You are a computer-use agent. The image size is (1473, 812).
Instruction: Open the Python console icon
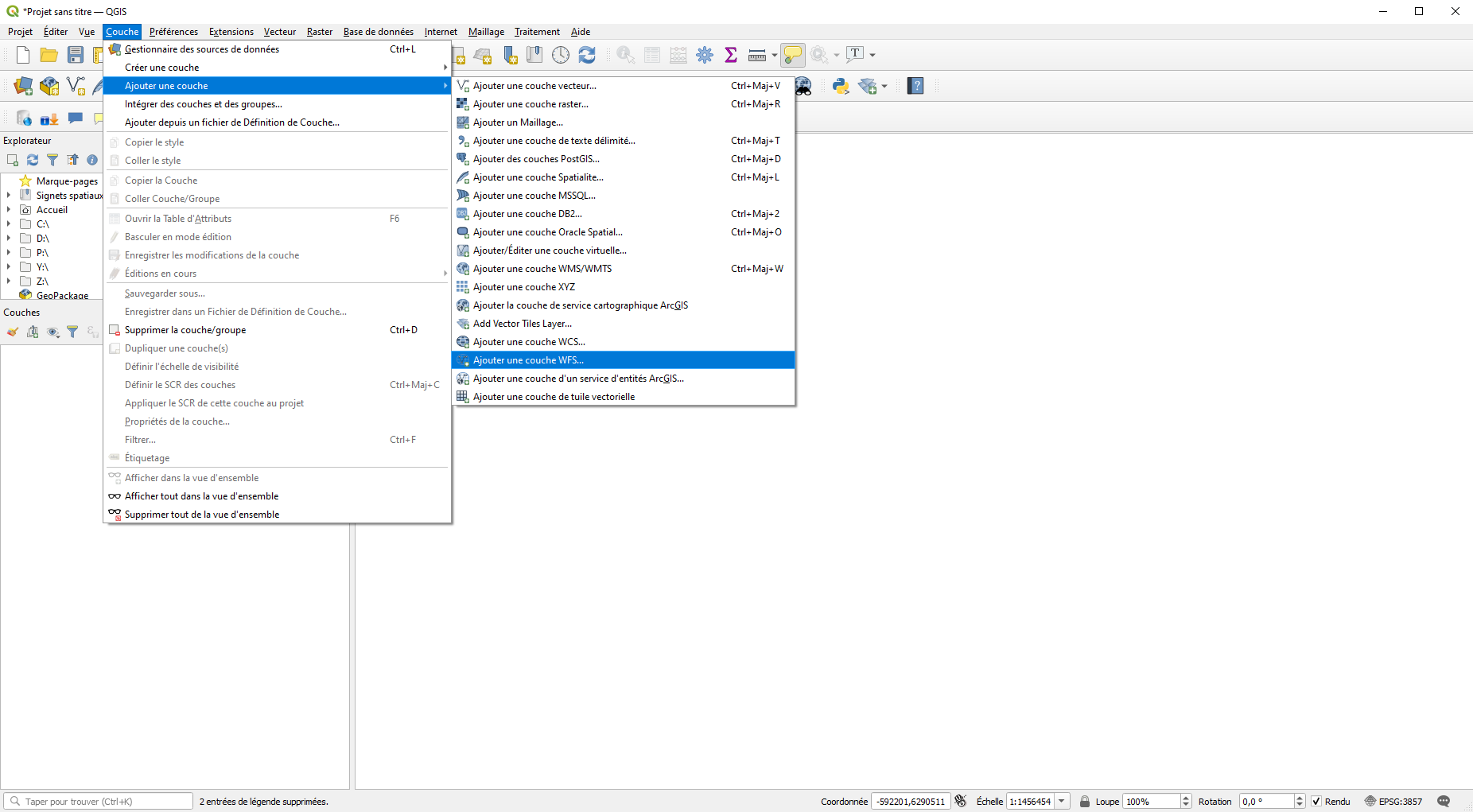tap(840, 86)
